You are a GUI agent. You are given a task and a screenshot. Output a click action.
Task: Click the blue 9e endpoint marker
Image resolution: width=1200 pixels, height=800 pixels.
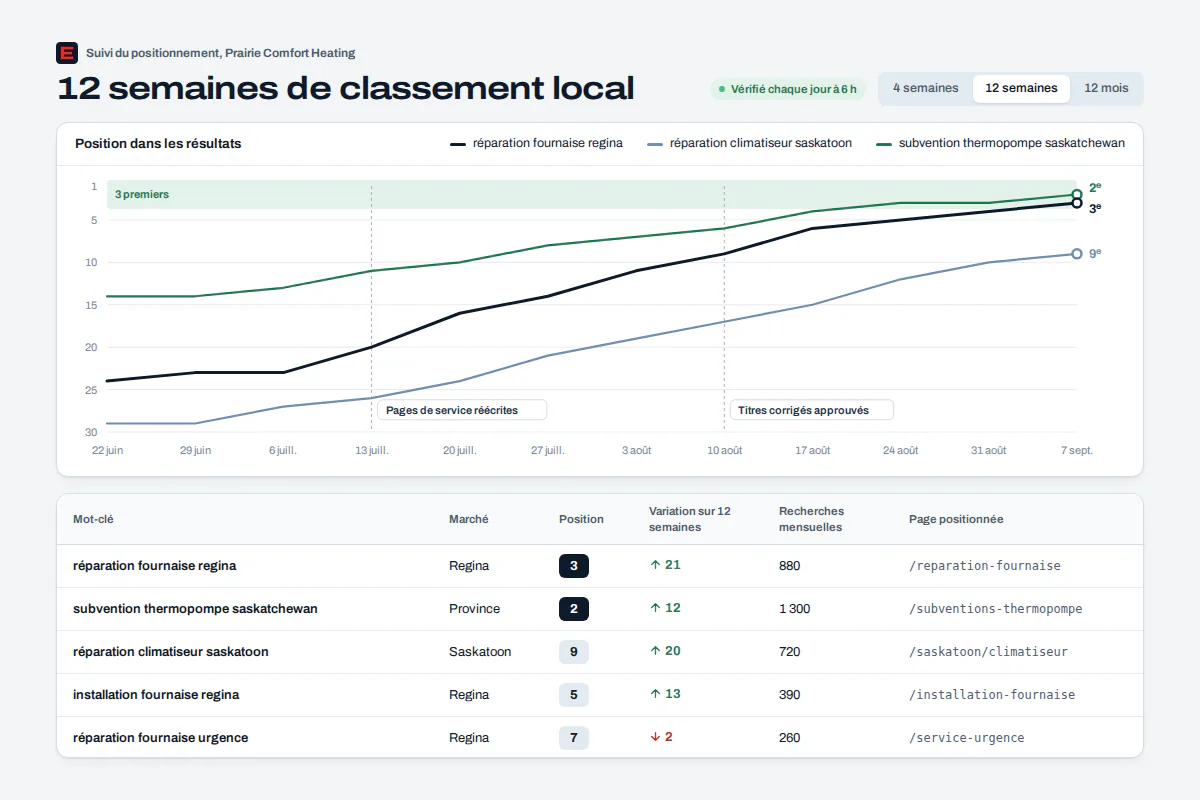[1076, 254]
